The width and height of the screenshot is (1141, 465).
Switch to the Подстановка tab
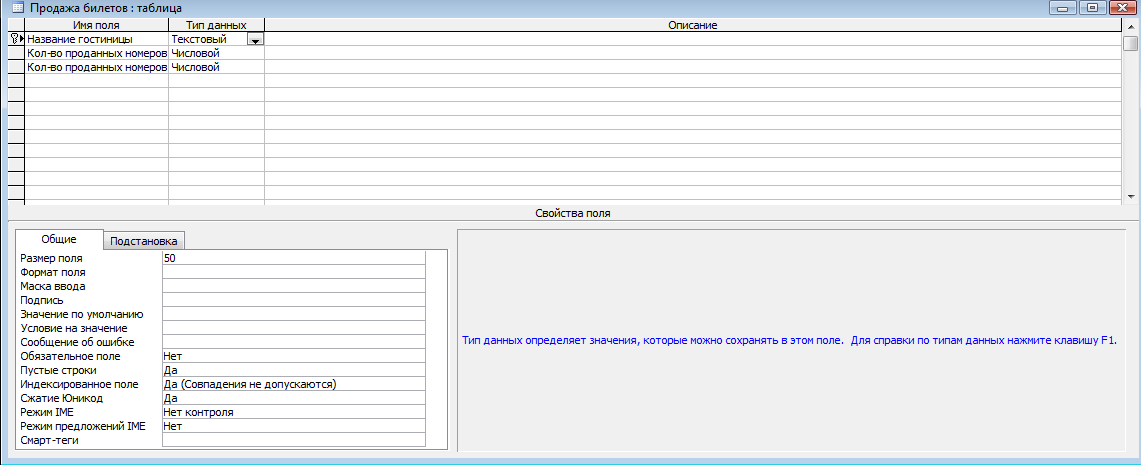(x=143, y=241)
